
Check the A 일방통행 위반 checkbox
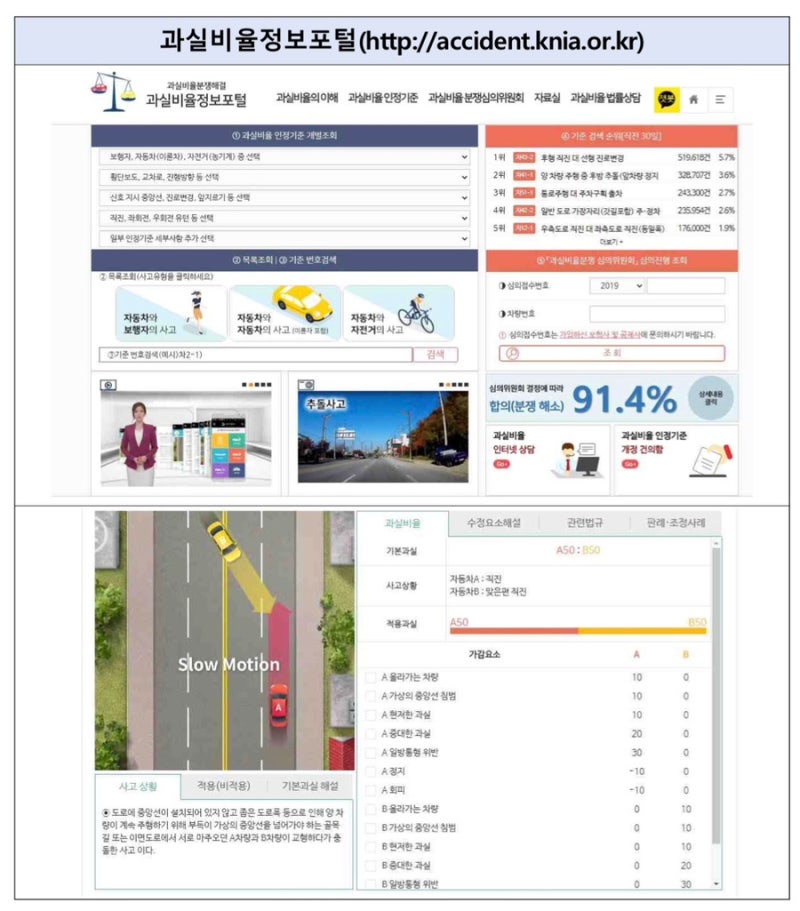(x=370, y=753)
